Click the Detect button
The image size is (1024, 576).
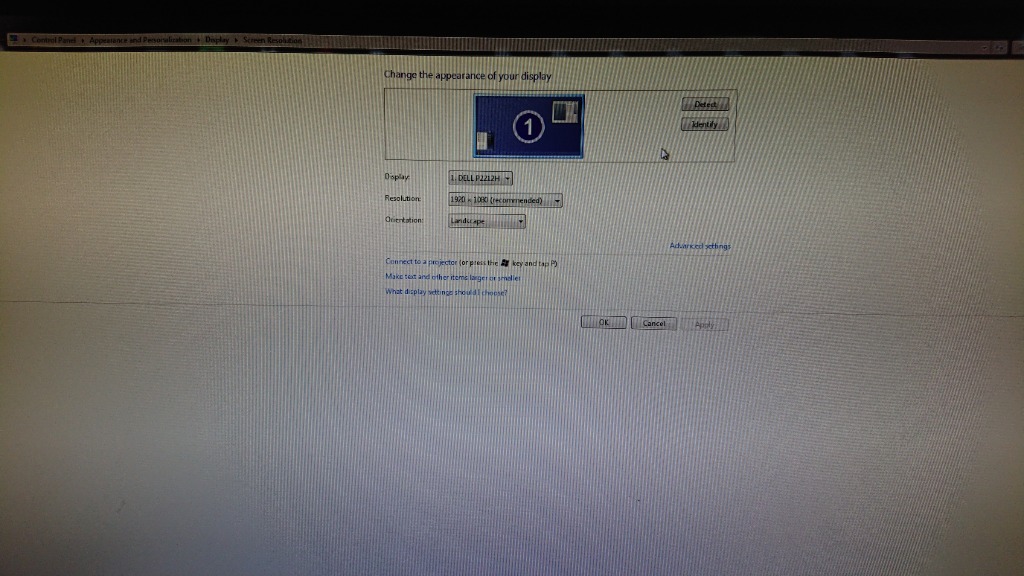point(706,103)
